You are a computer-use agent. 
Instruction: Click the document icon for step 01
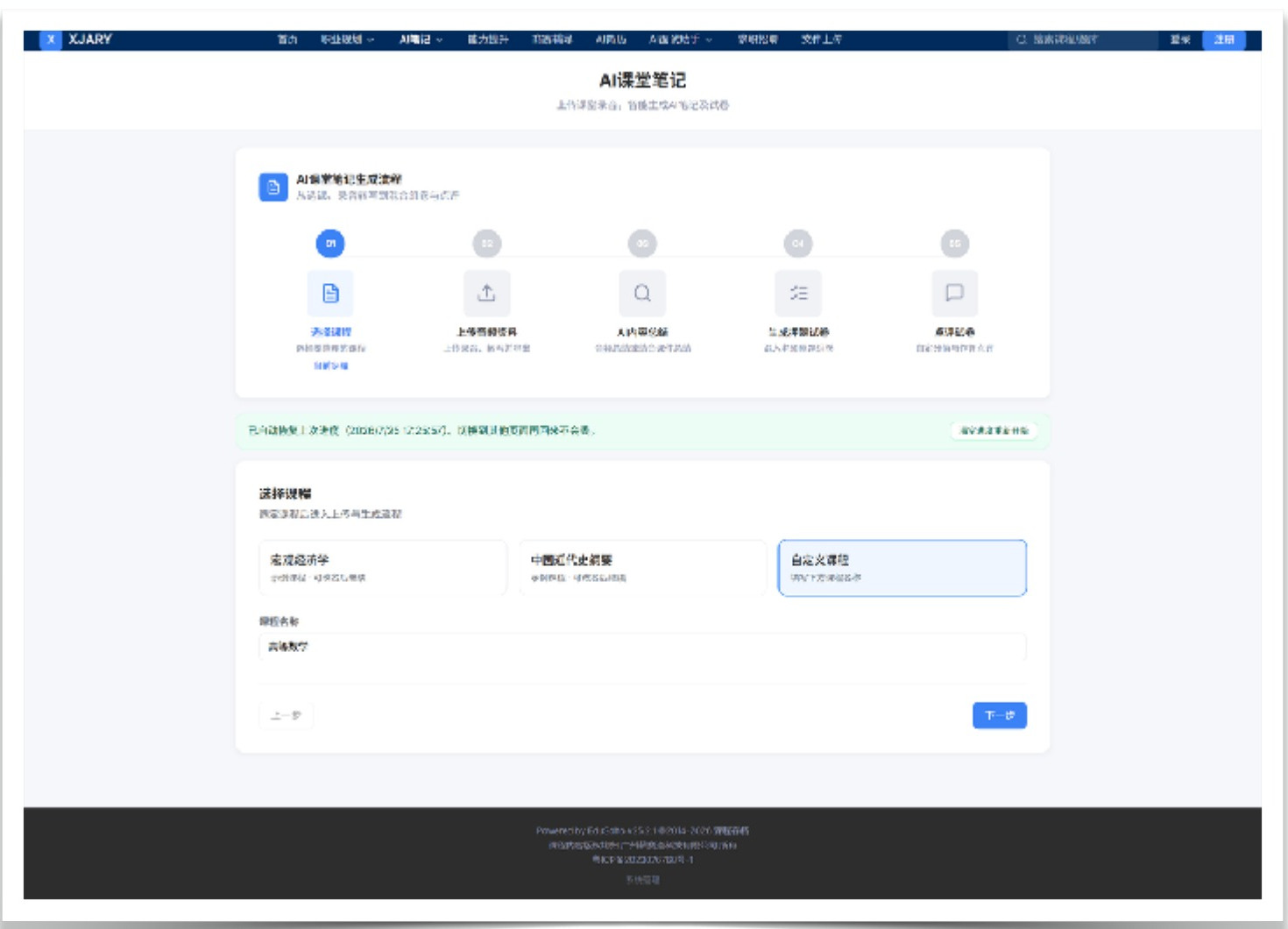click(330, 294)
